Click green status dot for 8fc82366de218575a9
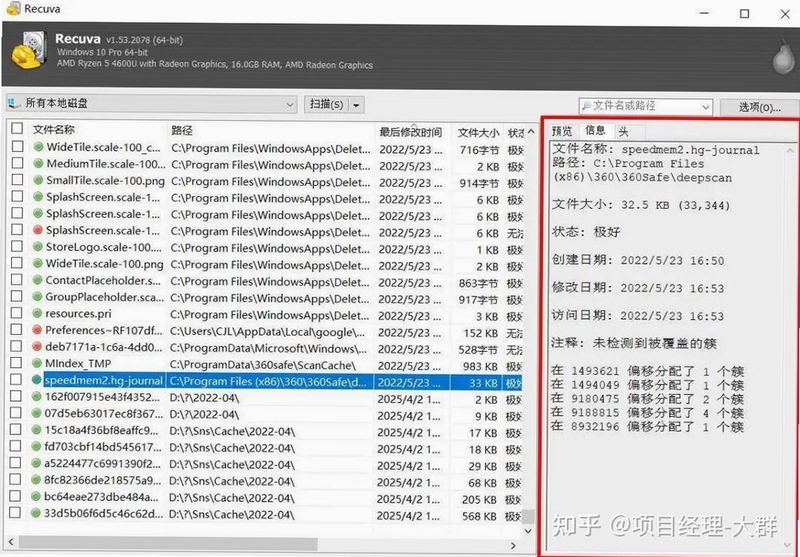800x557 pixels. 36,480
